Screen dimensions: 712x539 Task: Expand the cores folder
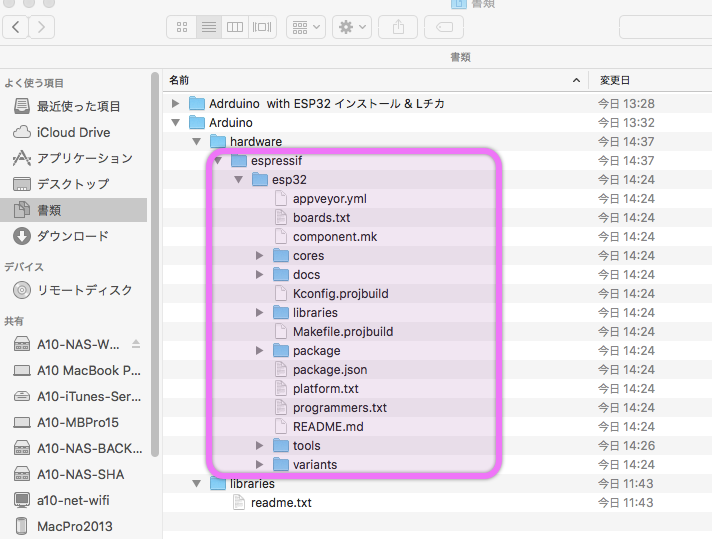260,256
